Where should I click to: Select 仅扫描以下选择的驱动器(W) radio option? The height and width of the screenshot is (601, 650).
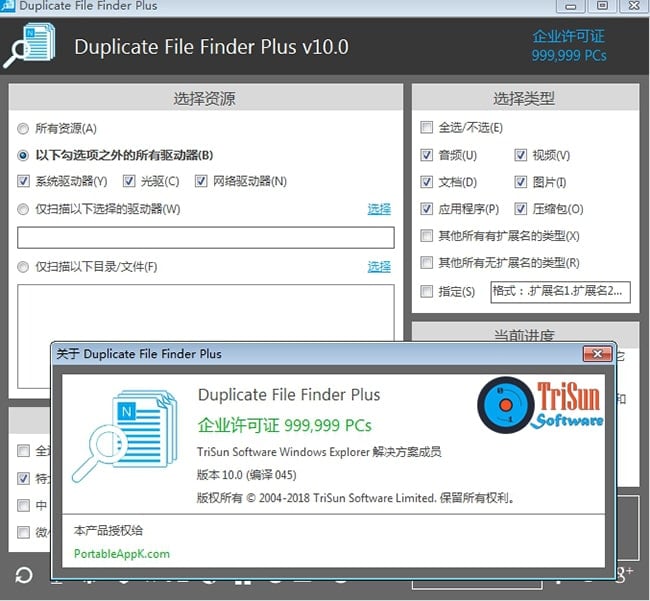pyautogui.click(x=23, y=209)
